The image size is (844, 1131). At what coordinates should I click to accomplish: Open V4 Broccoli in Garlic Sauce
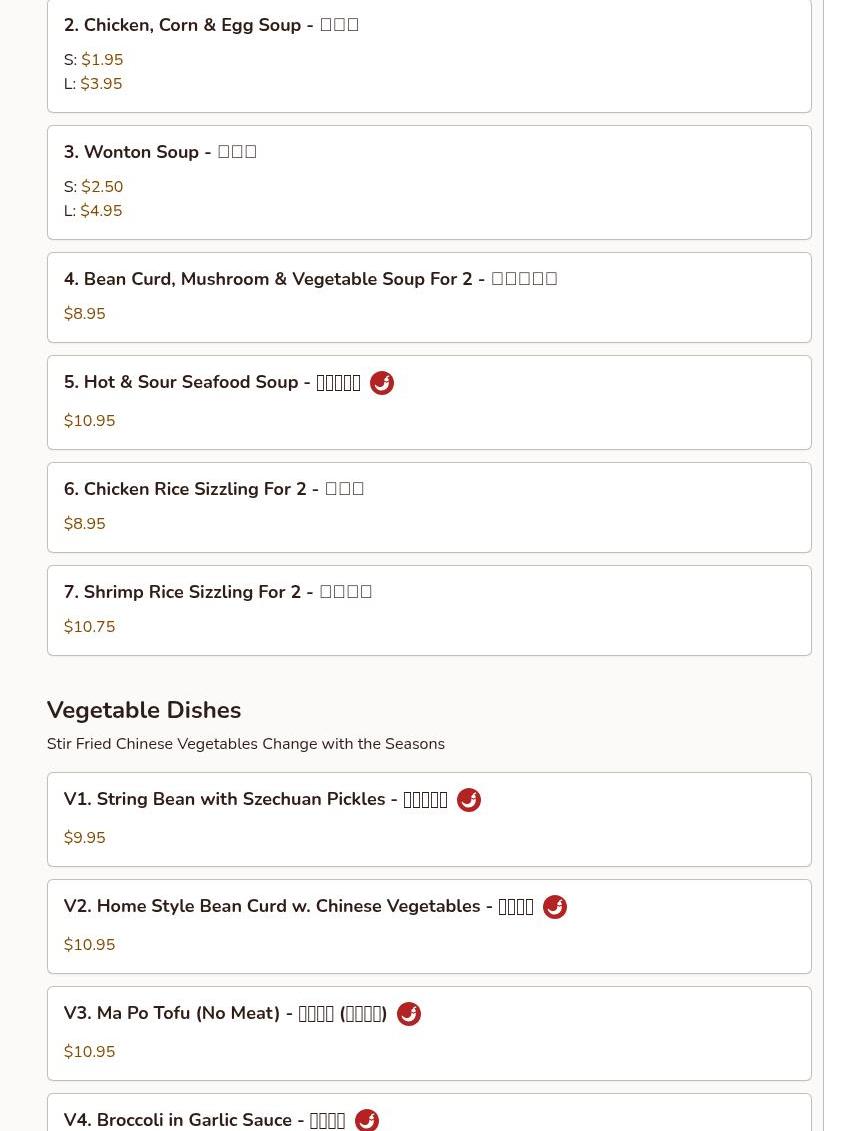click(x=429, y=1112)
